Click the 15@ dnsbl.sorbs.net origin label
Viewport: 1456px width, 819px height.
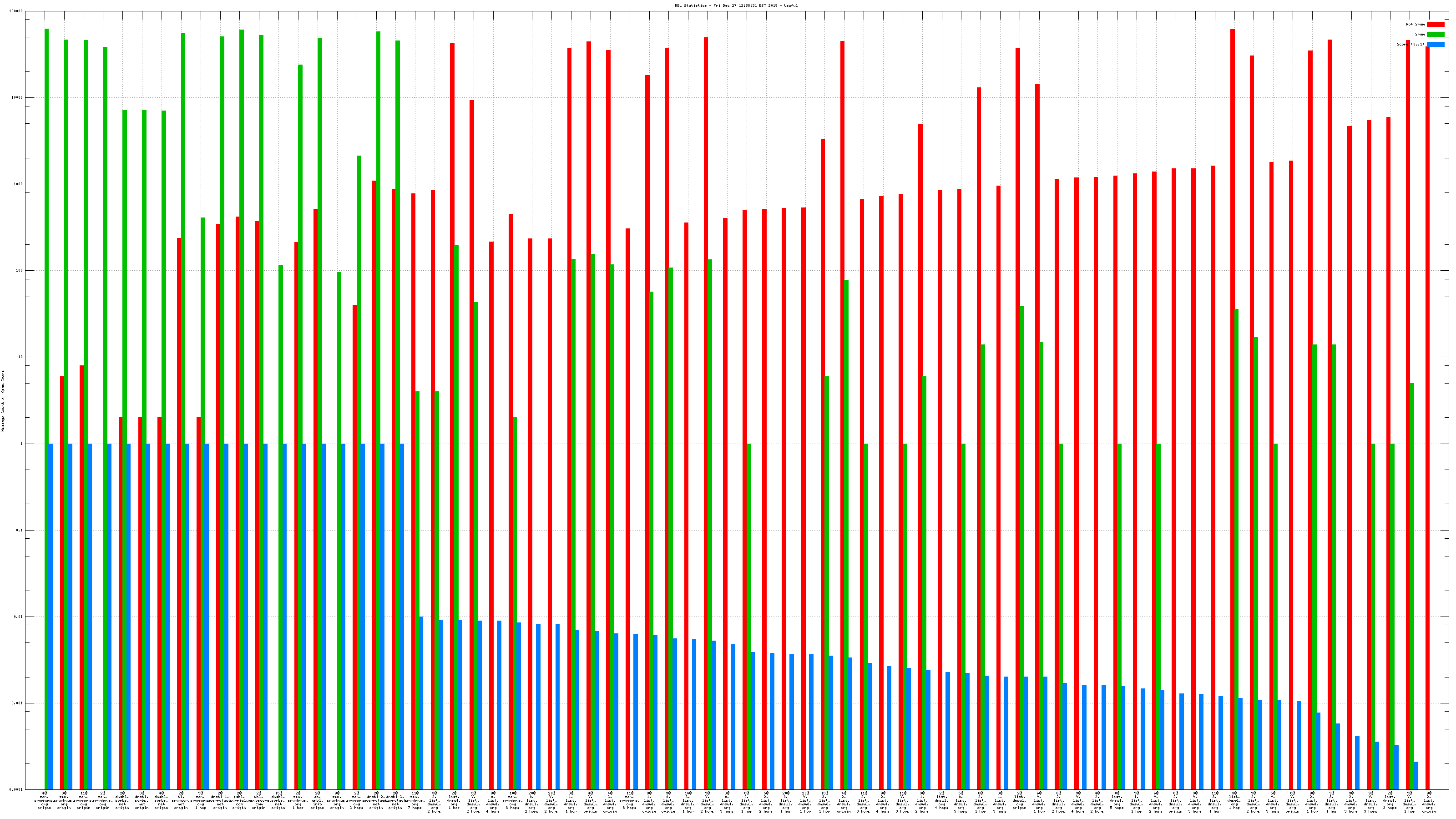(x=278, y=800)
